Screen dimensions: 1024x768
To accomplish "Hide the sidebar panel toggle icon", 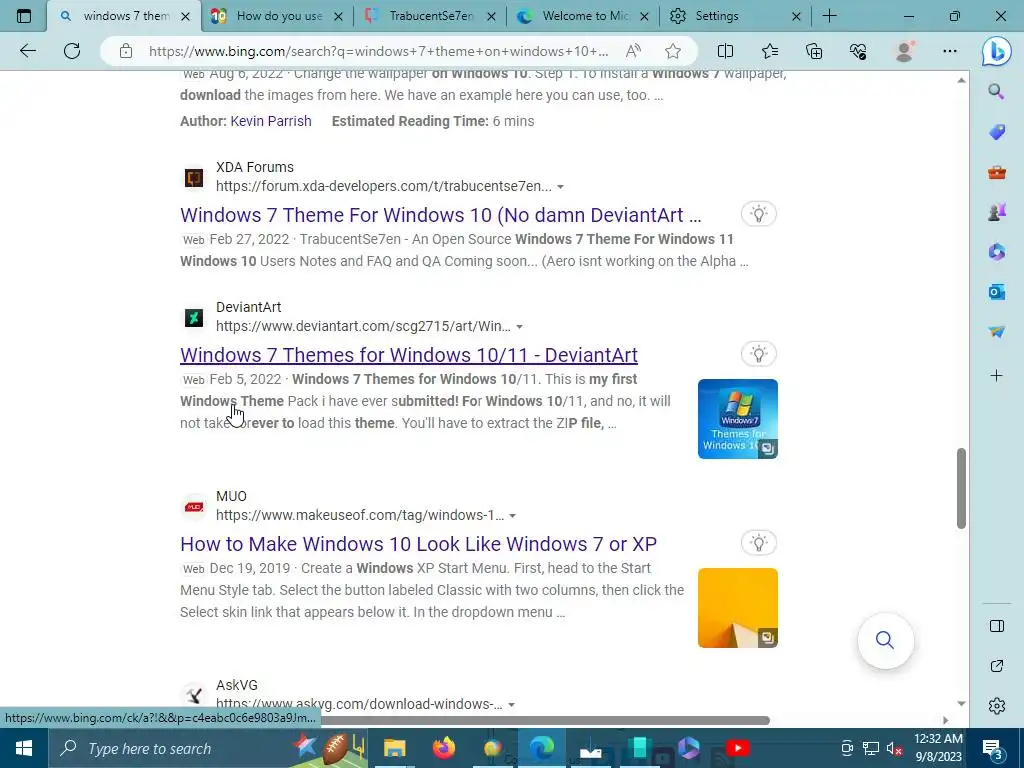I will (997, 626).
